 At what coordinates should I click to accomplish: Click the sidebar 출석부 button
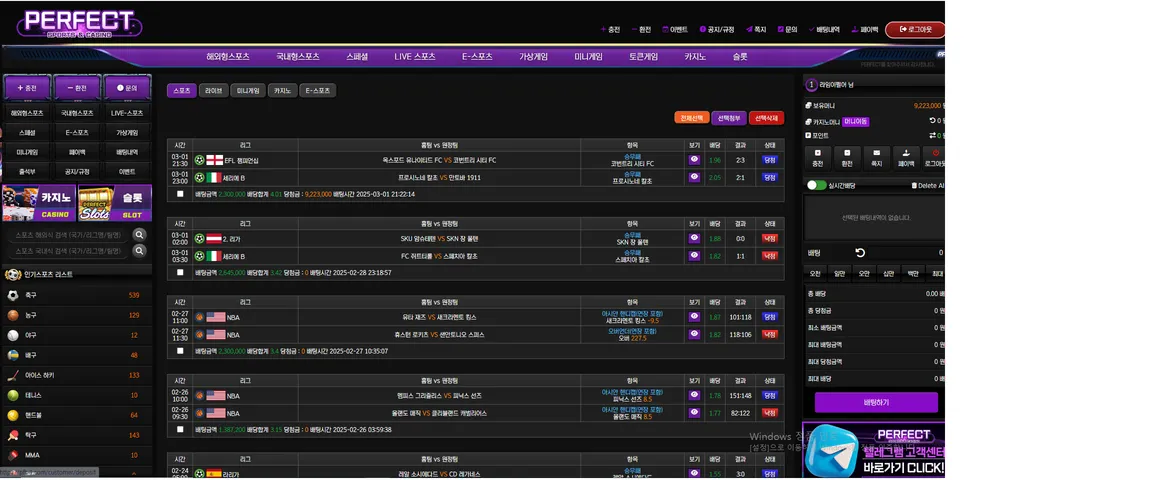(x=27, y=171)
